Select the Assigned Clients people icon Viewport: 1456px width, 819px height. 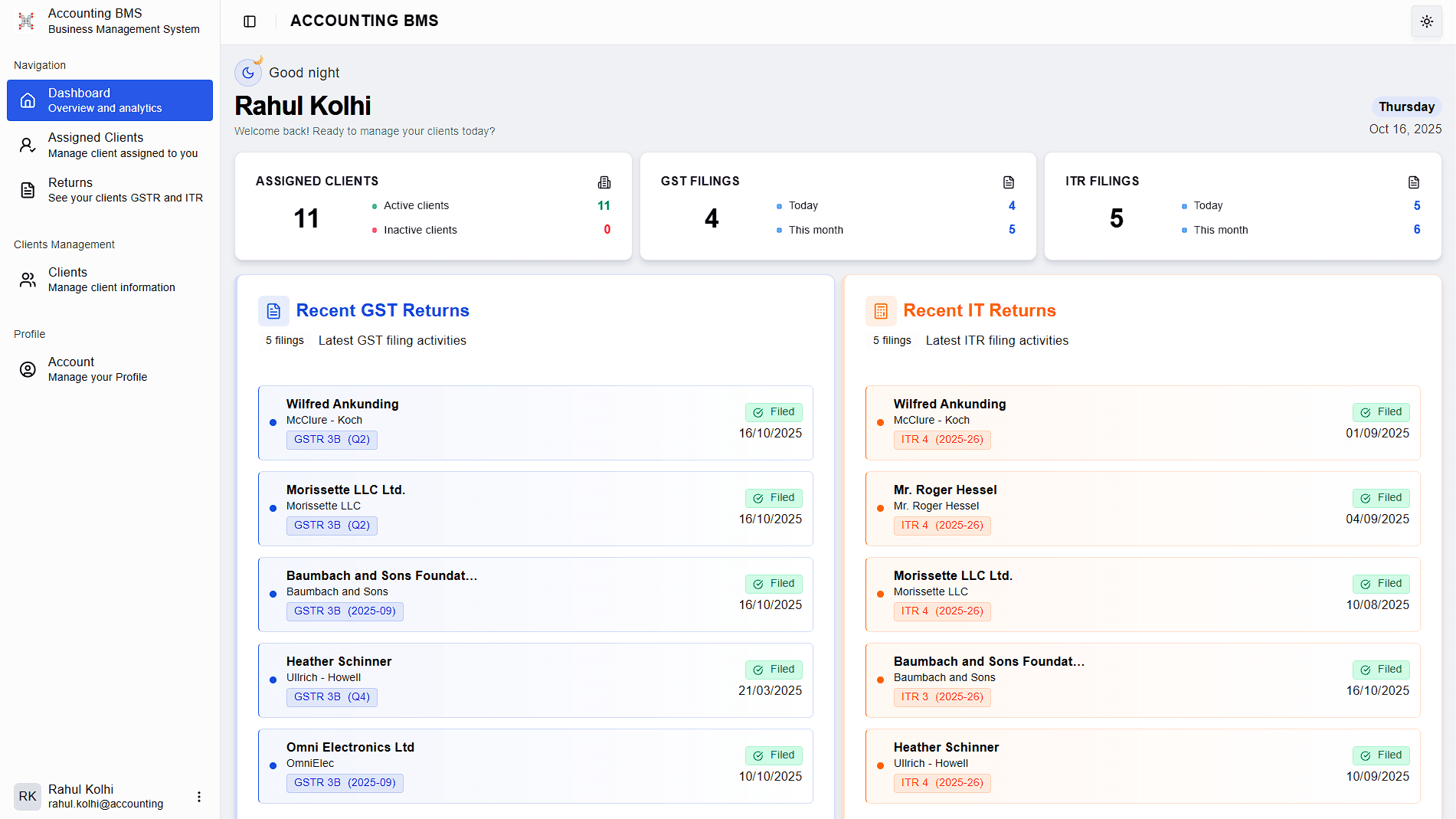click(x=28, y=144)
